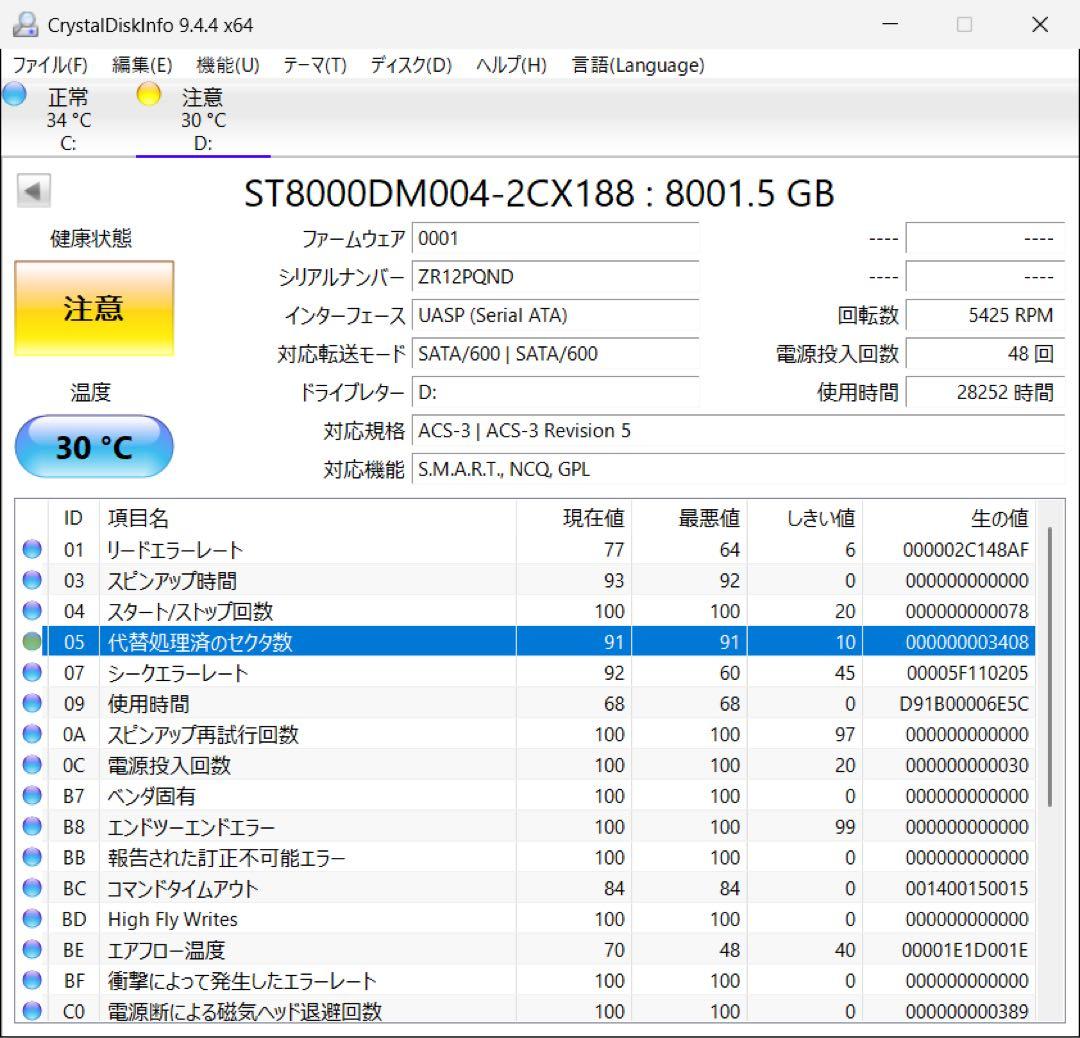
Task: Click the 最悪値 column header
Action: (x=689, y=518)
